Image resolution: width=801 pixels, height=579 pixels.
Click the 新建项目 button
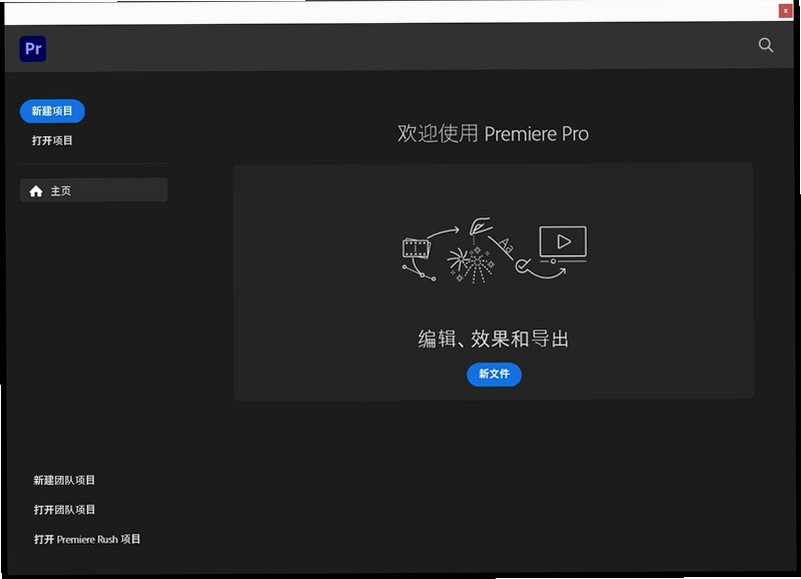tap(52, 111)
